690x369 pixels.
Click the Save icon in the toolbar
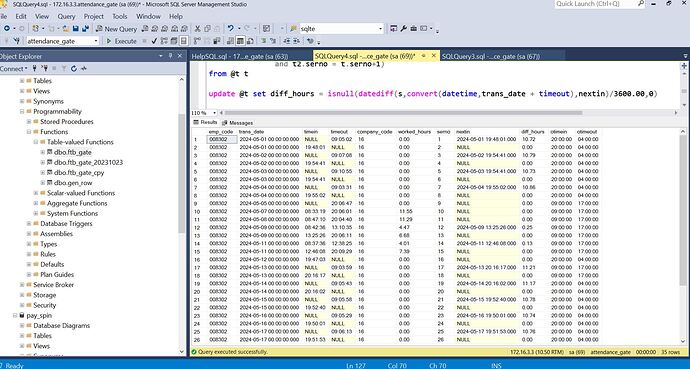76,29
